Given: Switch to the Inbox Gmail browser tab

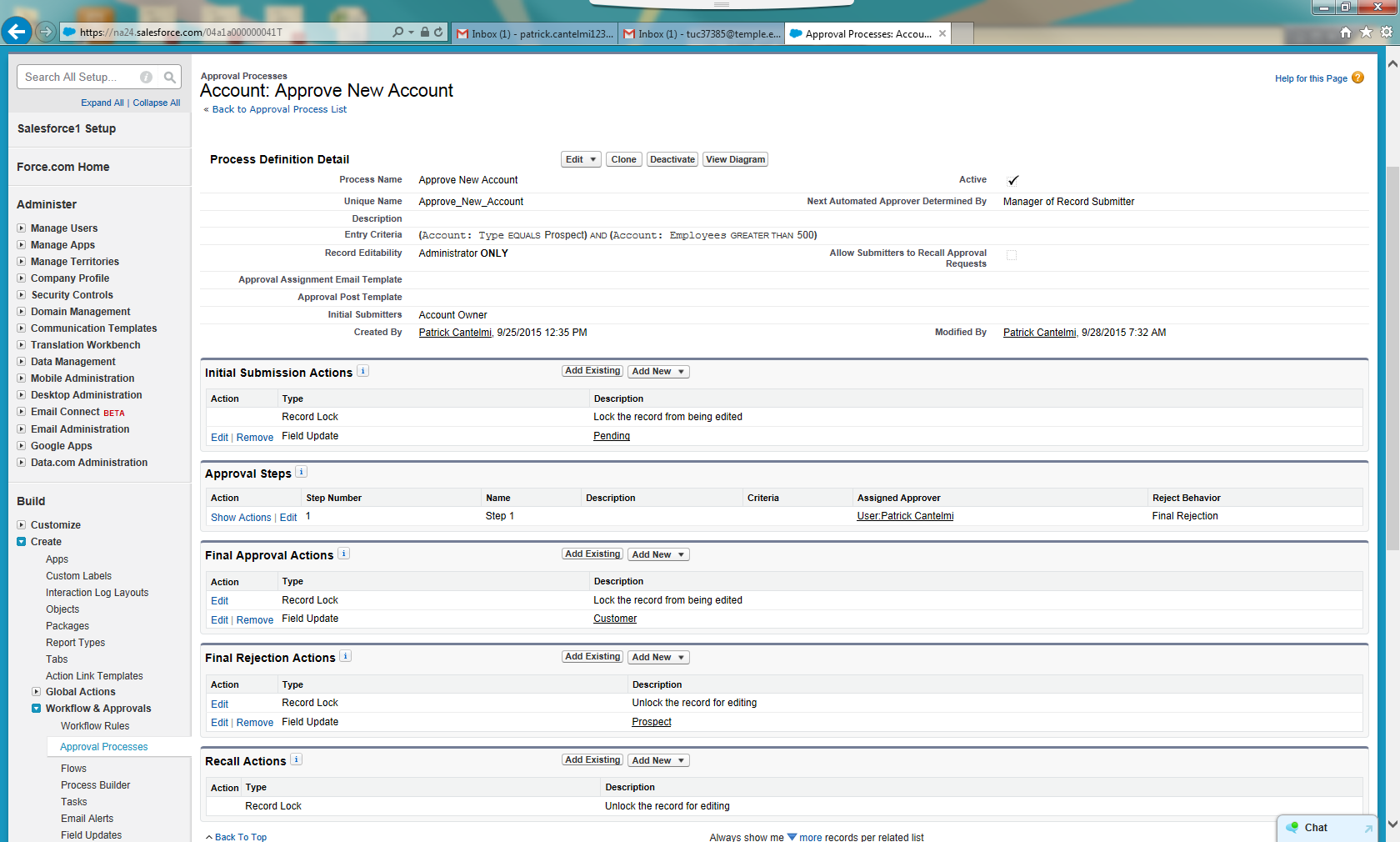Looking at the screenshot, I should tap(533, 33).
